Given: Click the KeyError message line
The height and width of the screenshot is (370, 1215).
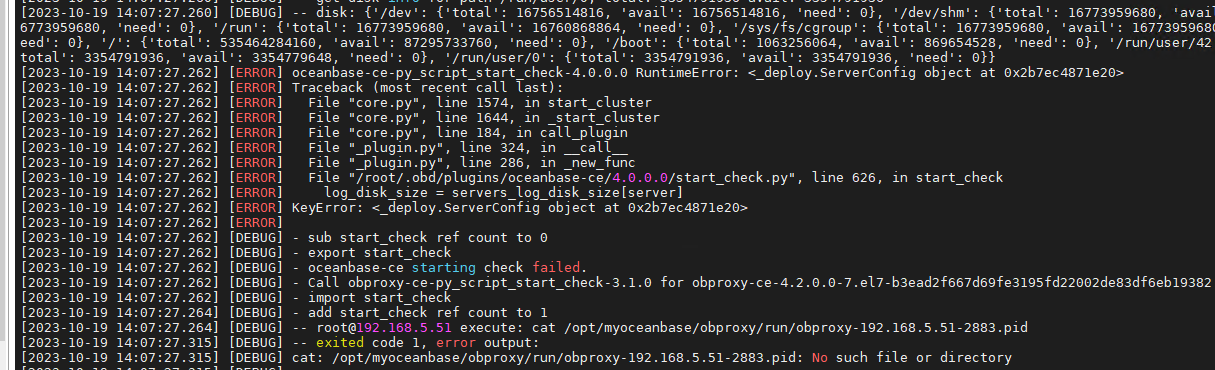Looking at the screenshot, I should (x=519, y=207).
